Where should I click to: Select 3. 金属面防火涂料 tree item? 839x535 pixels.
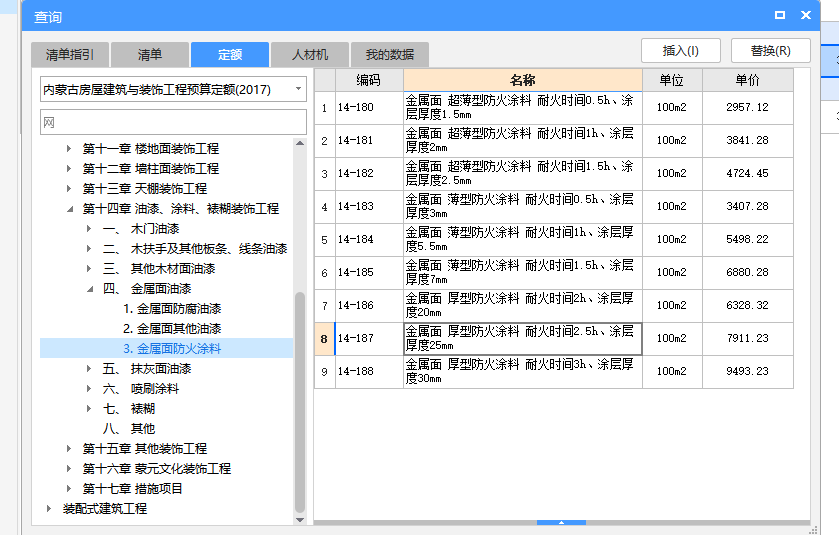click(172, 349)
